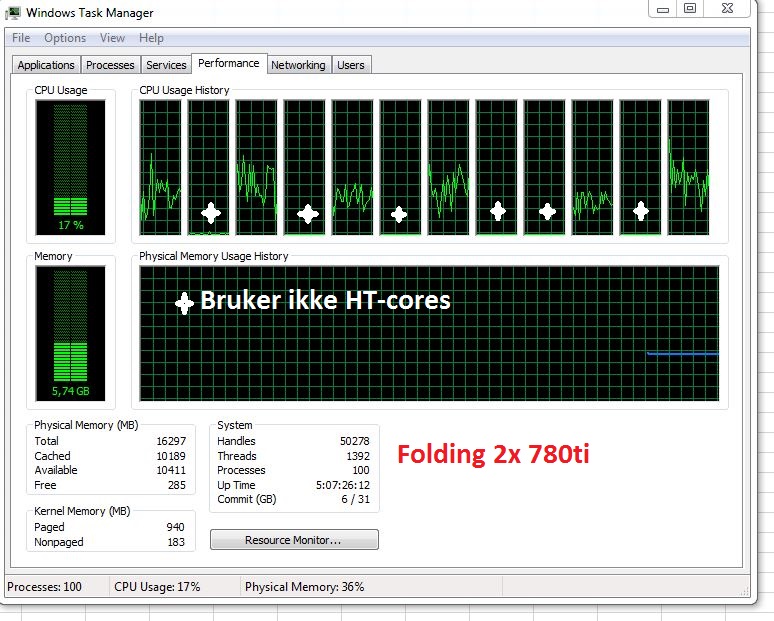Click status bar CPU Usage: 17%
Screen dimensions: 774x621
pos(157,586)
